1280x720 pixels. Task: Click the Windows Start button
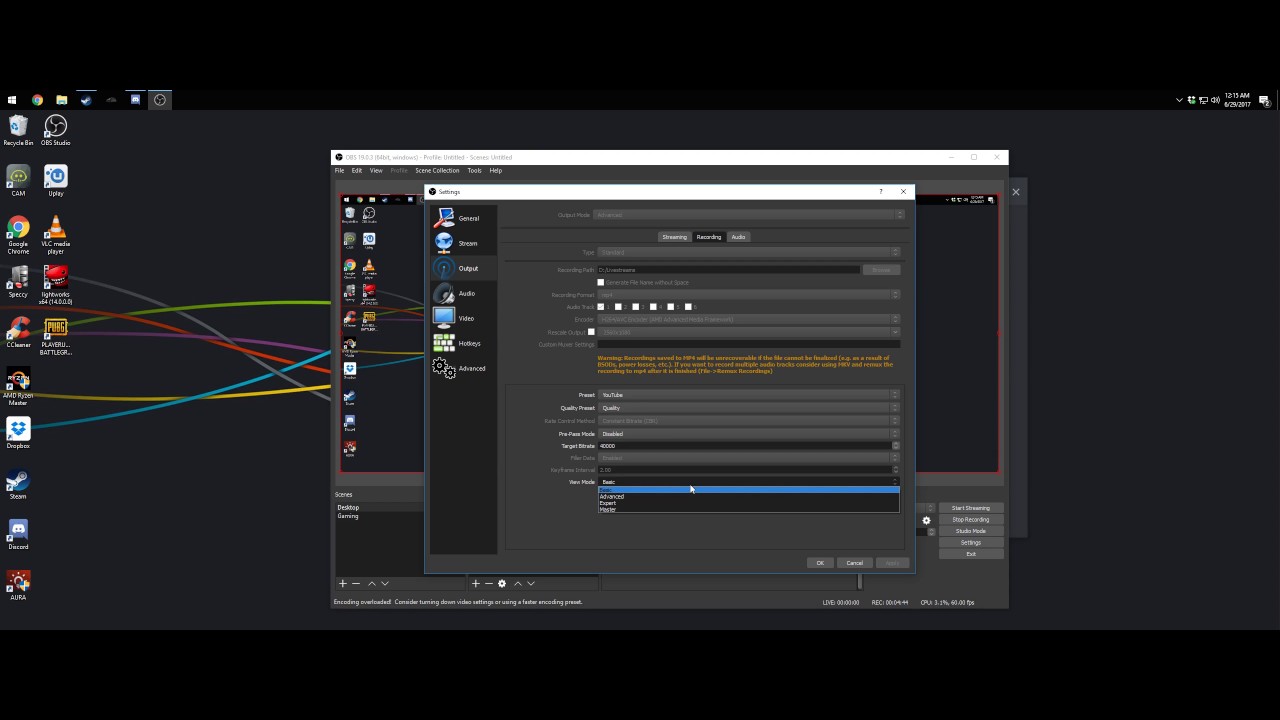coord(12,100)
